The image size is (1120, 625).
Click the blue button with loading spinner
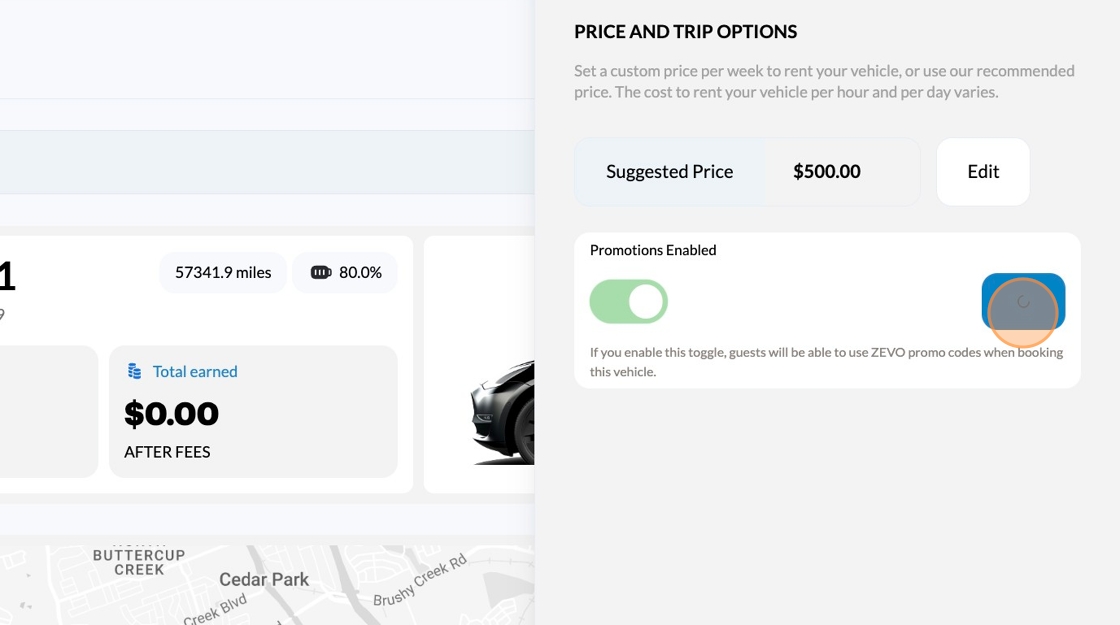click(x=1023, y=301)
